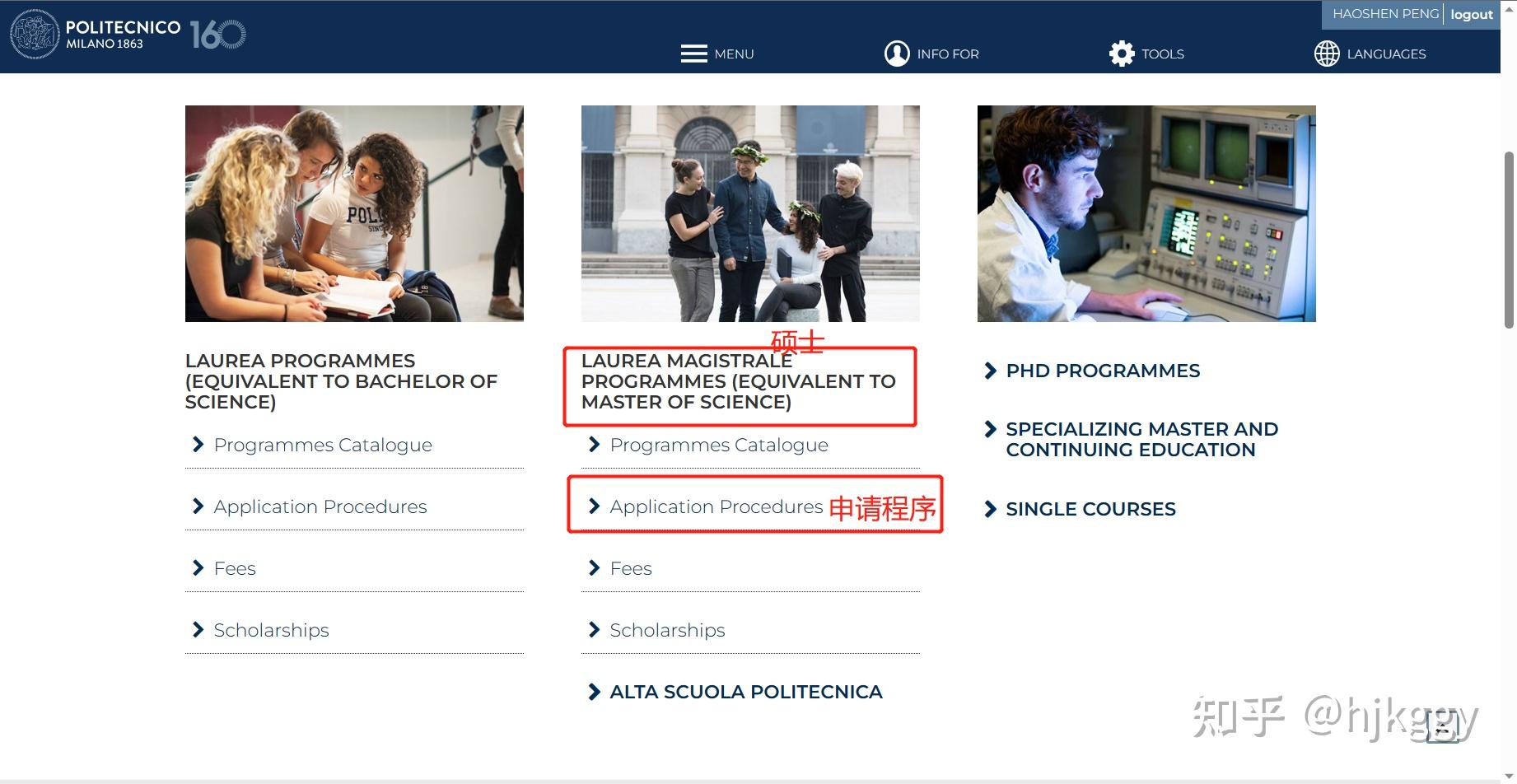Click the Politecnico Milano seal logo
The image size is (1517, 784).
(33, 34)
